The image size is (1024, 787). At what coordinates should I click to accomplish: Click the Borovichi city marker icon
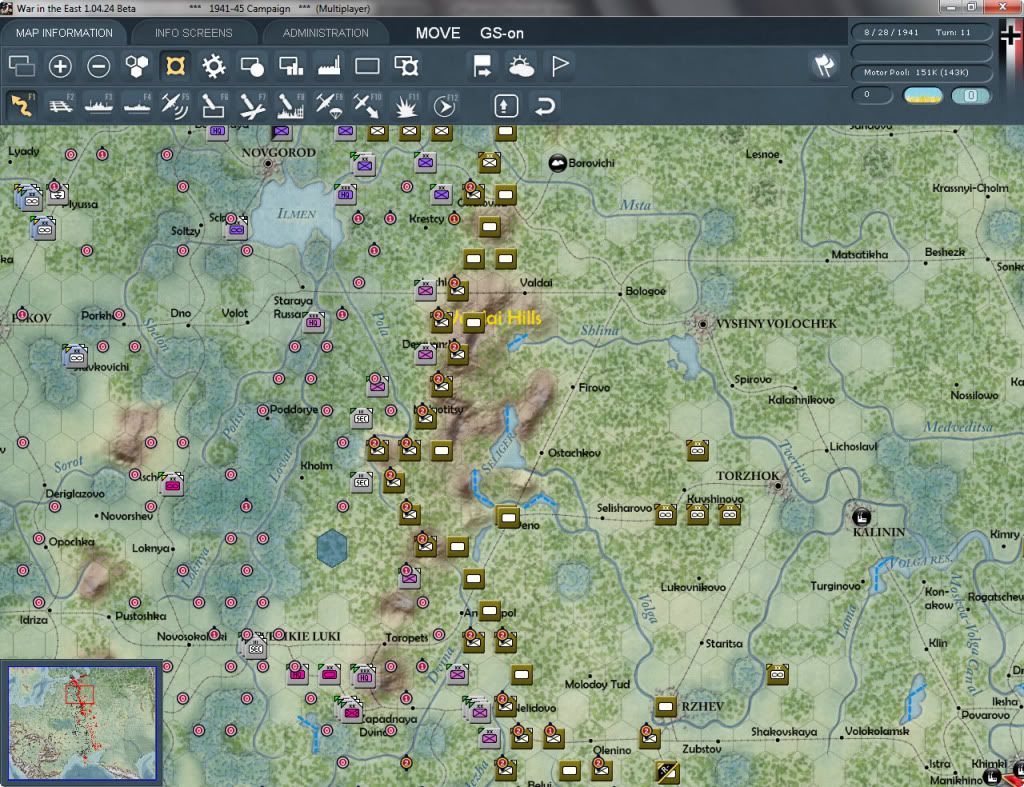click(x=557, y=163)
